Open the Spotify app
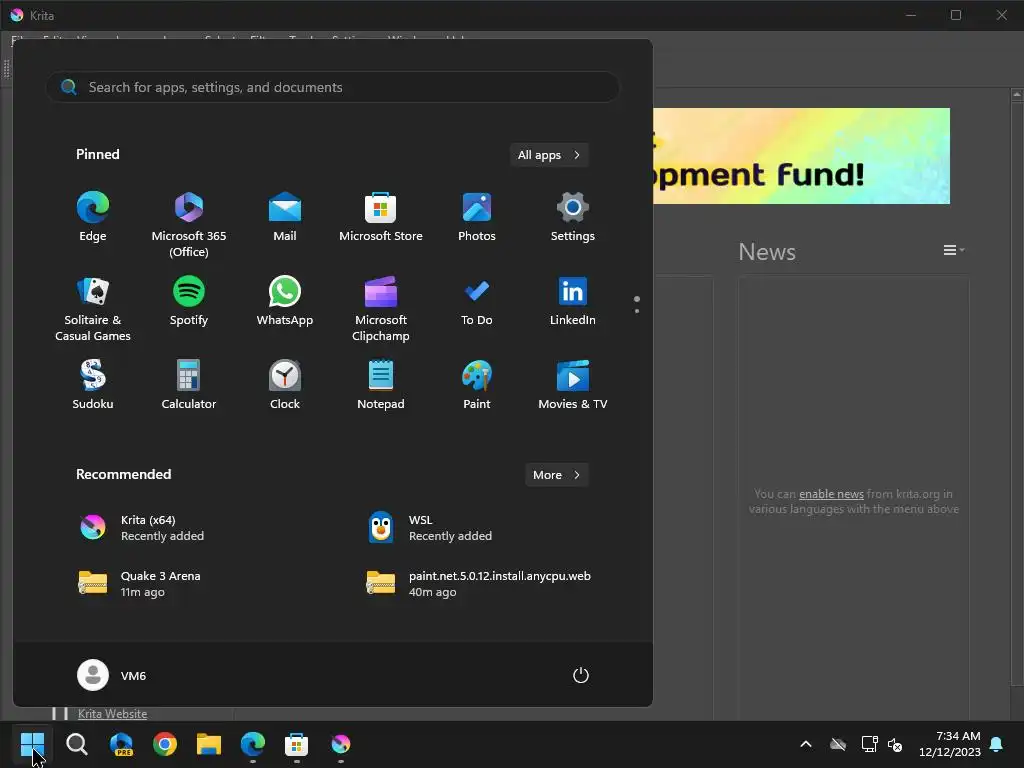The image size is (1024, 768). [189, 301]
